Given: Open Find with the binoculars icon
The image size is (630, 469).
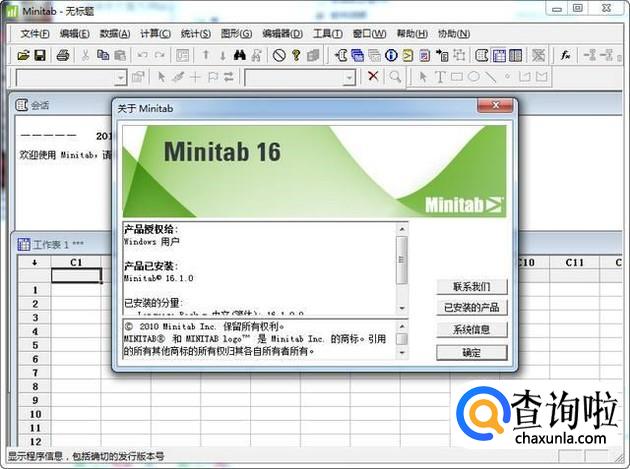Looking at the screenshot, I should point(239,55).
